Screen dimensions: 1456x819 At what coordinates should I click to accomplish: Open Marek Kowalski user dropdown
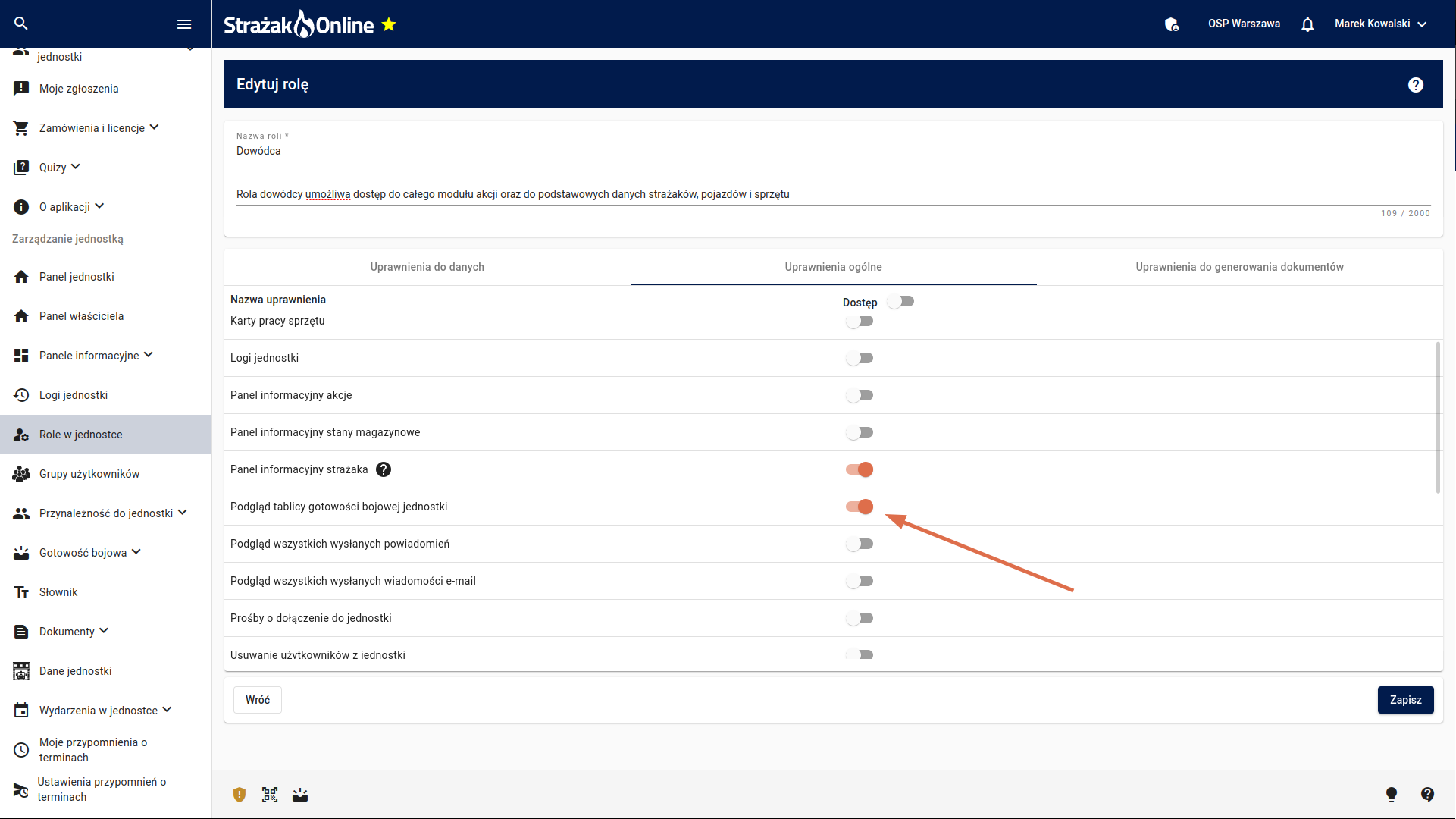[x=1380, y=24]
